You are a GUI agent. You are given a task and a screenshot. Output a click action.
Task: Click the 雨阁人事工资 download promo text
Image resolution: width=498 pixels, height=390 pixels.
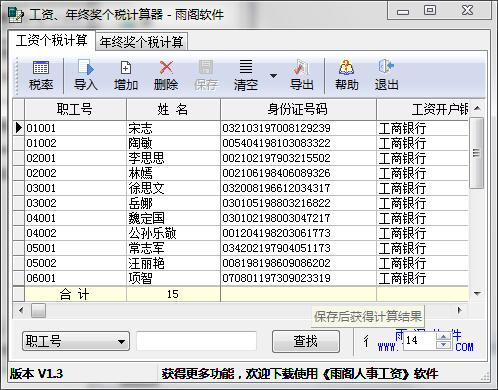pos(300,374)
